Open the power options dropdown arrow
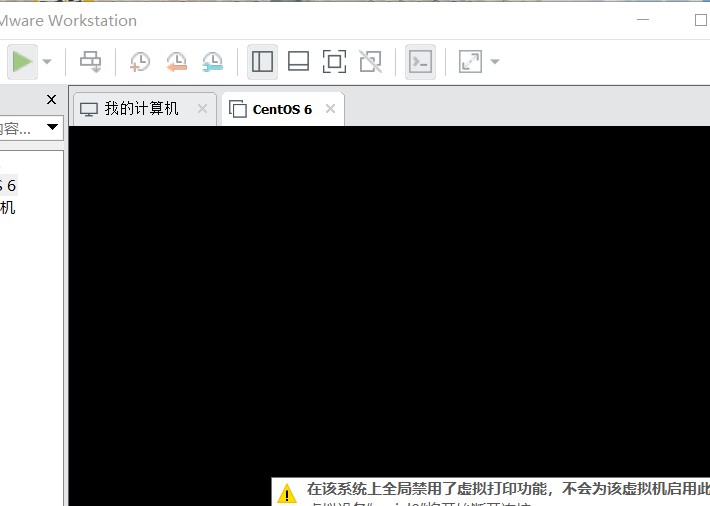Viewport: 710px width, 506px height. 47,62
